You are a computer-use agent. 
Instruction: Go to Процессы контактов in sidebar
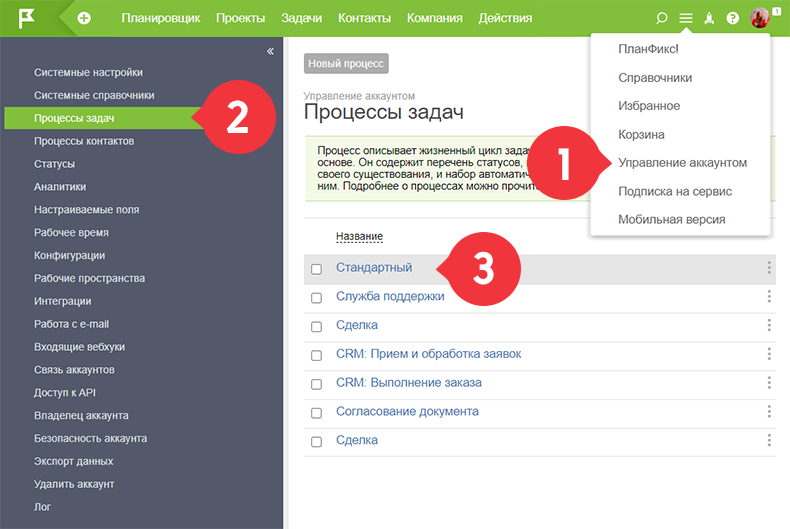84,141
